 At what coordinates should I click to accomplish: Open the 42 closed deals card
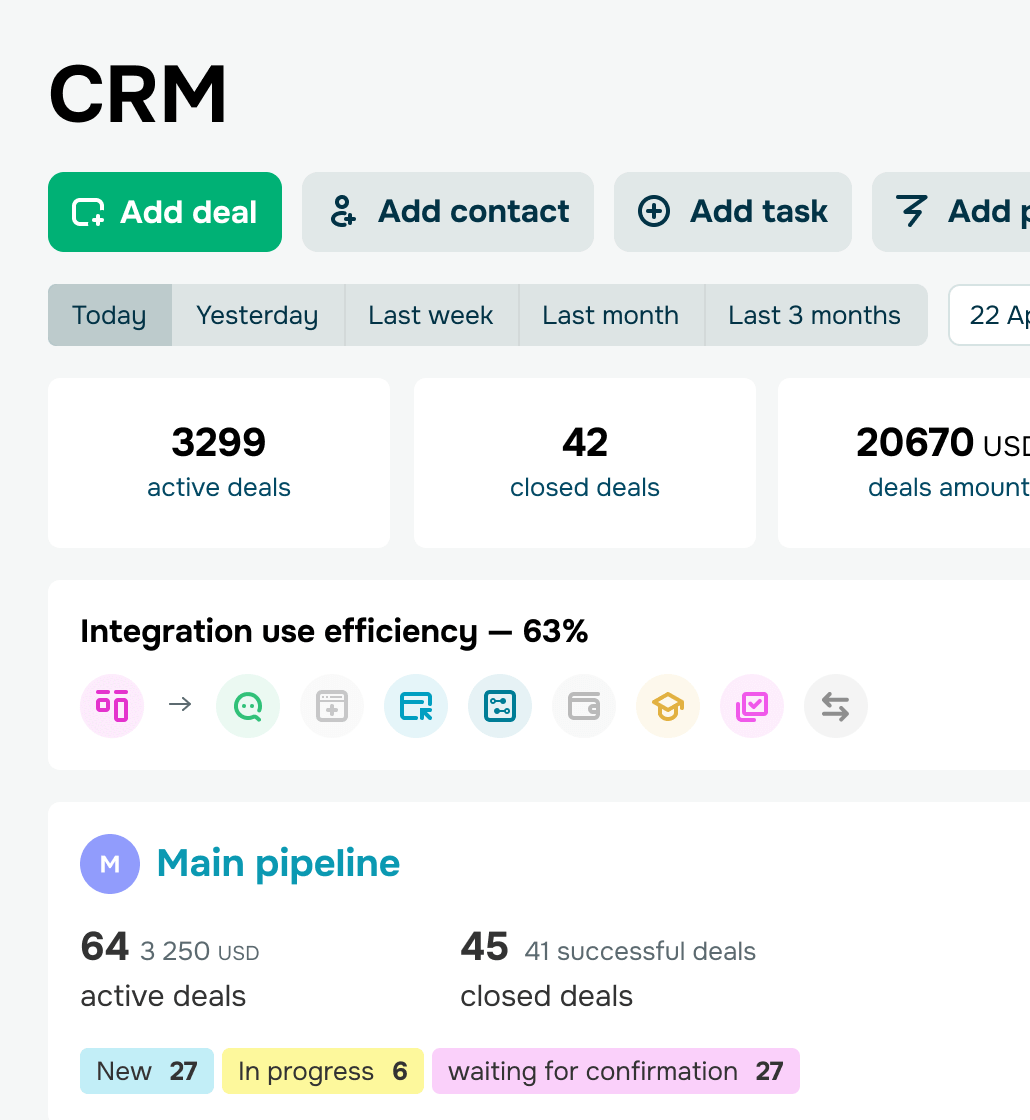[585, 463]
